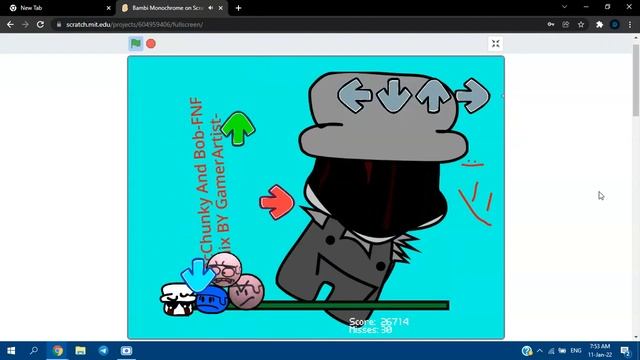The width and height of the screenshot is (640, 360).
Task: Click the site lock icon in address bar
Action: (x=59, y=24)
